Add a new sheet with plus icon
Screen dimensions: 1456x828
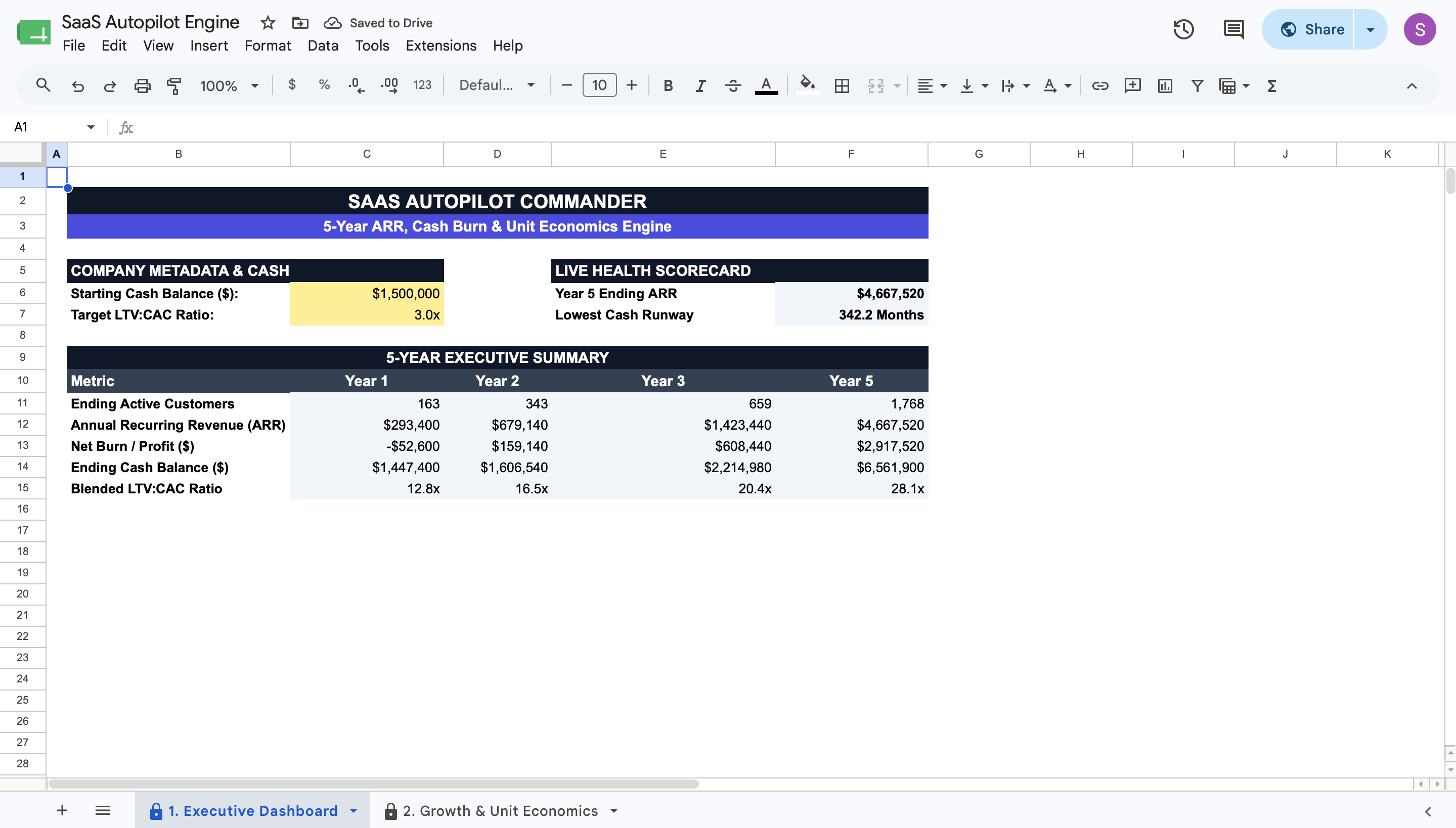(x=62, y=810)
